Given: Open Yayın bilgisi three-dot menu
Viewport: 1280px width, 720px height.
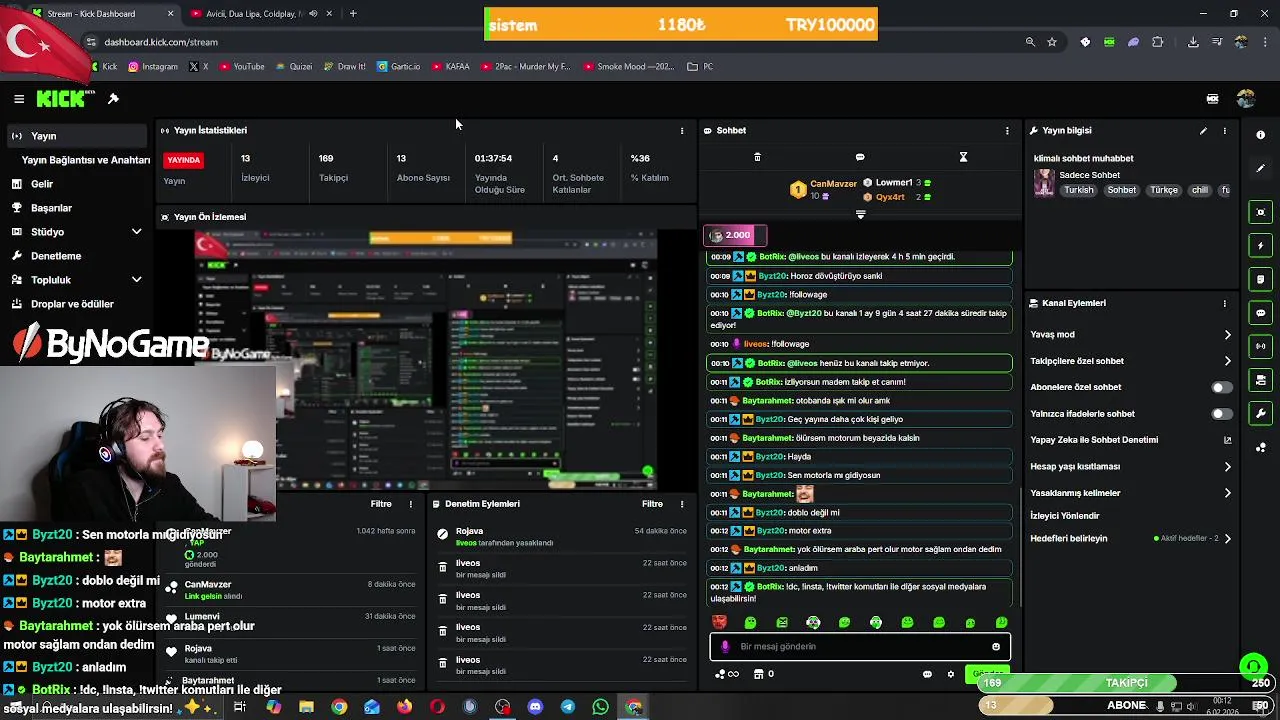Looking at the screenshot, I should [x=1224, y=131].
